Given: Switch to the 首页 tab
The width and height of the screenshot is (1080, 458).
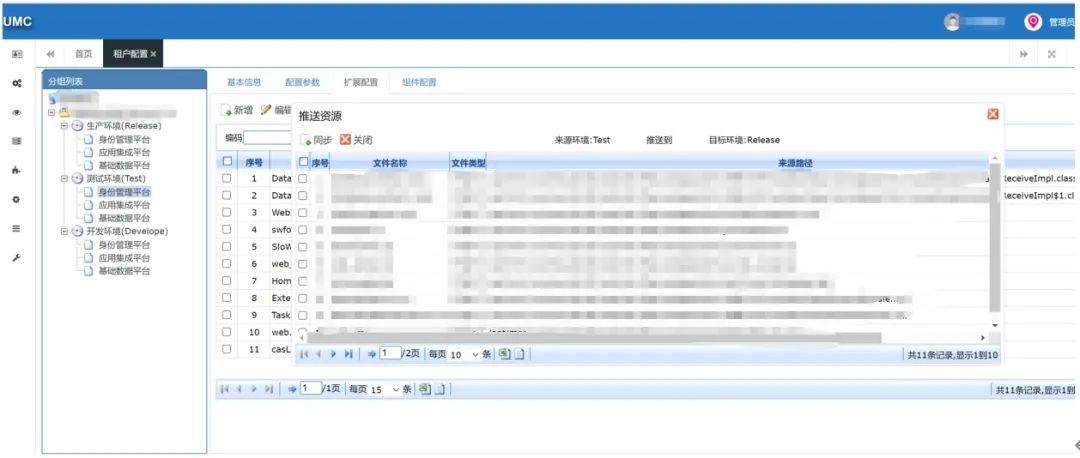Looking at the screenshot, I should pyautogui.click(x=83, y=54).
